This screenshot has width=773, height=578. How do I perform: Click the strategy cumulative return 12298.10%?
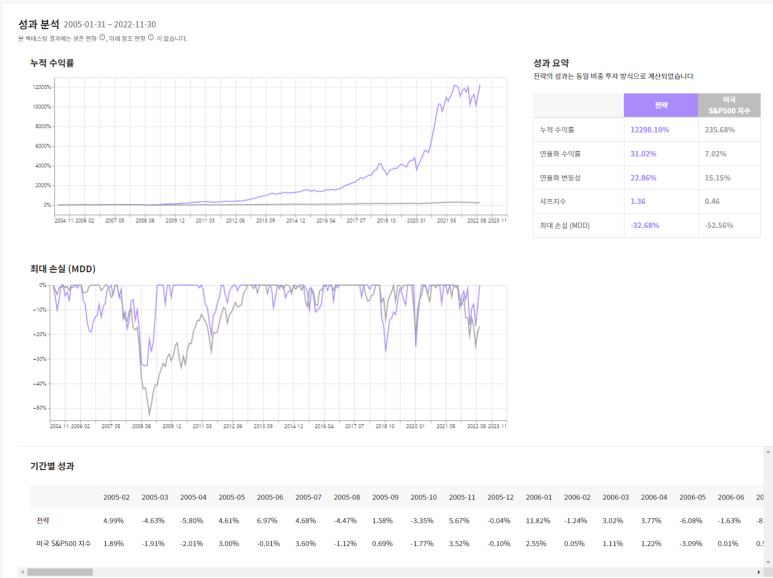coord(649,129)
